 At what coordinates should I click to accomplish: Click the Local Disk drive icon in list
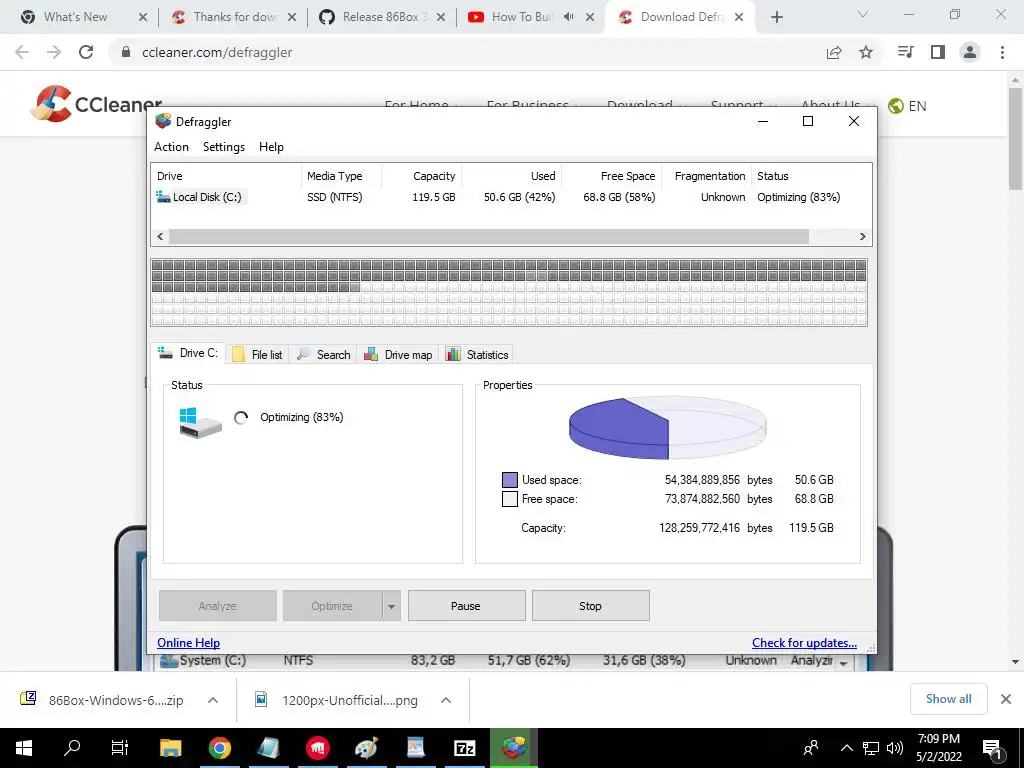point(163,197)
